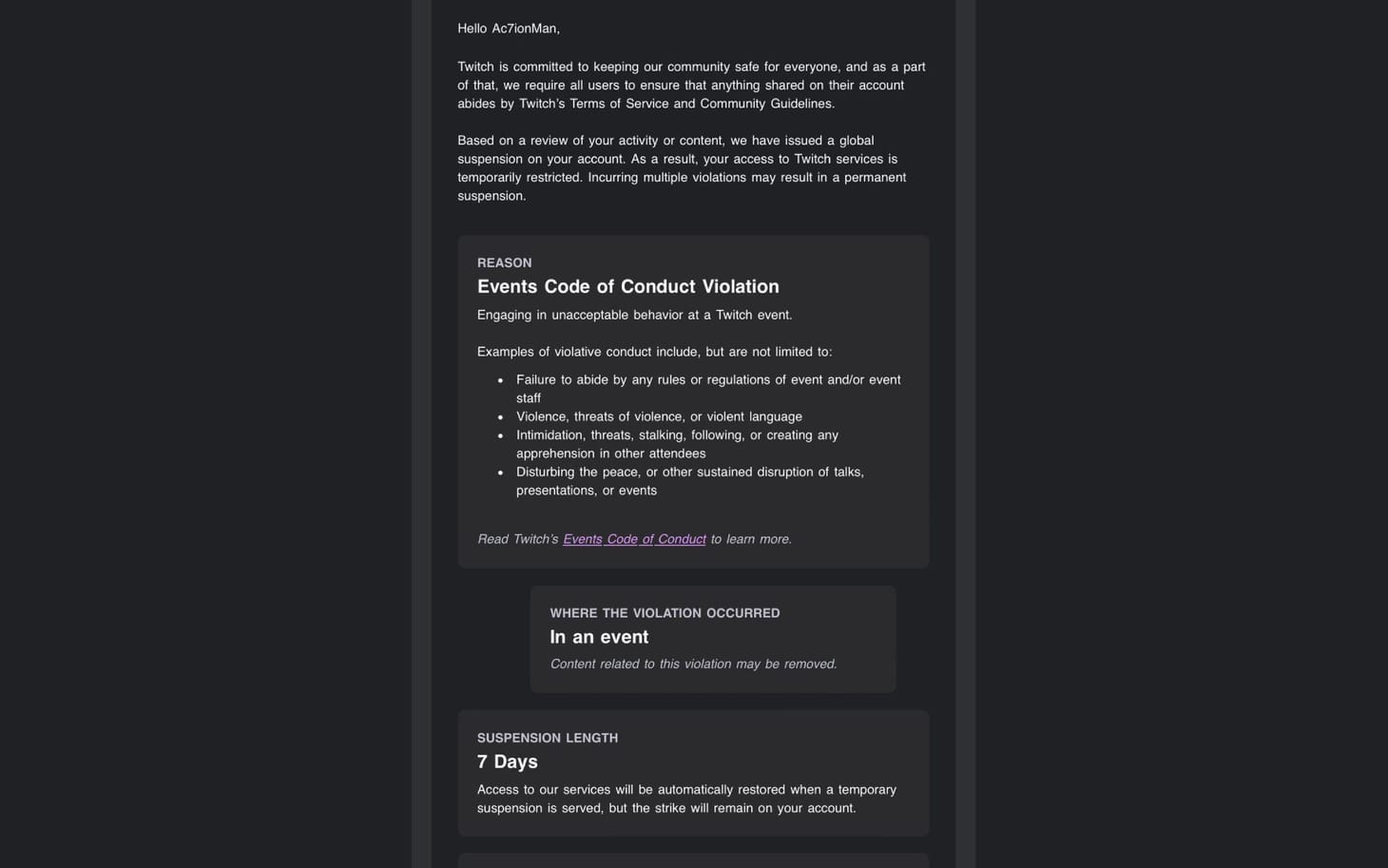
Task: Click the SUSPENSION LENGTH label
Action: [x=548, y=738]
